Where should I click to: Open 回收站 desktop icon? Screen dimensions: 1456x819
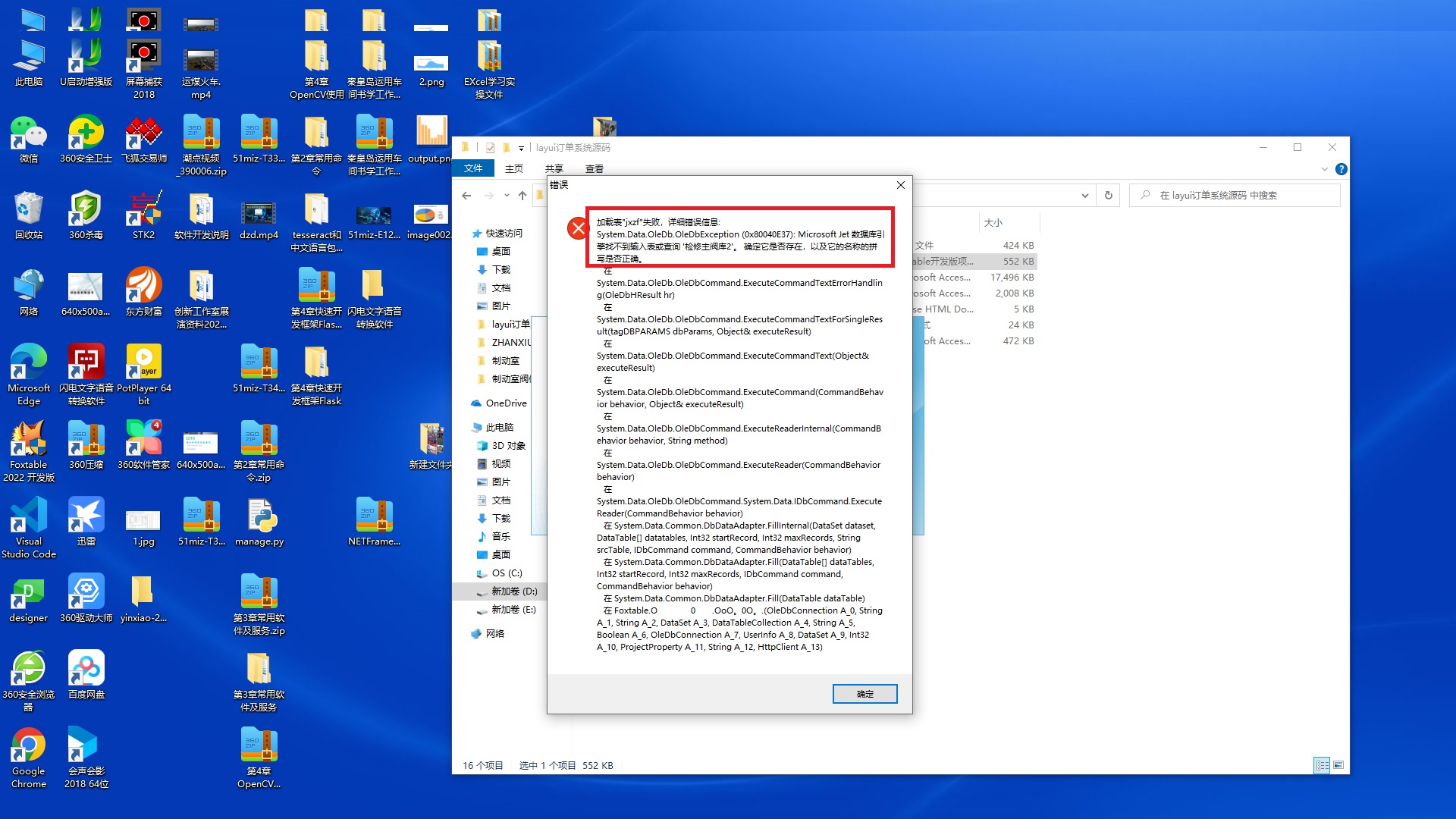(x=29, y=216)
